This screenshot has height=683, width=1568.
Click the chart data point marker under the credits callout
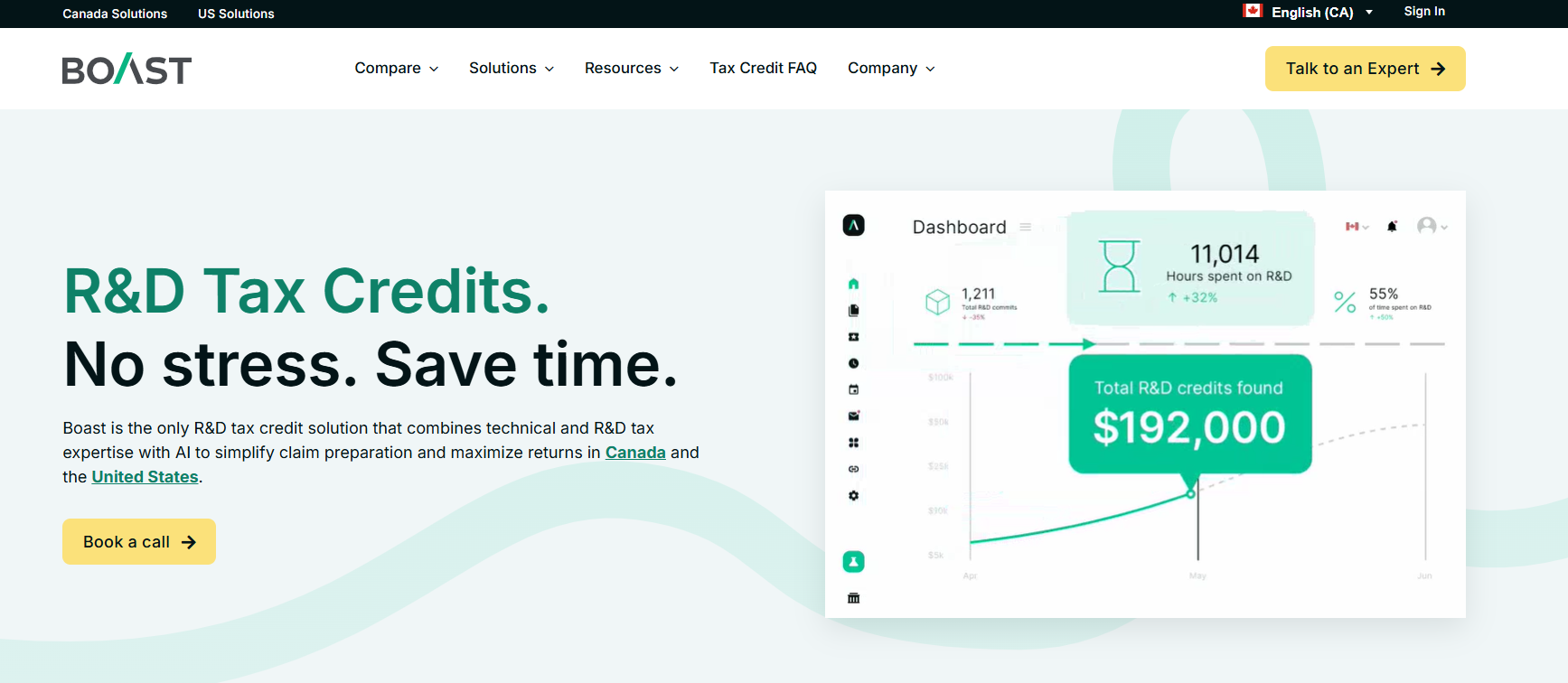coord(1191,493)
